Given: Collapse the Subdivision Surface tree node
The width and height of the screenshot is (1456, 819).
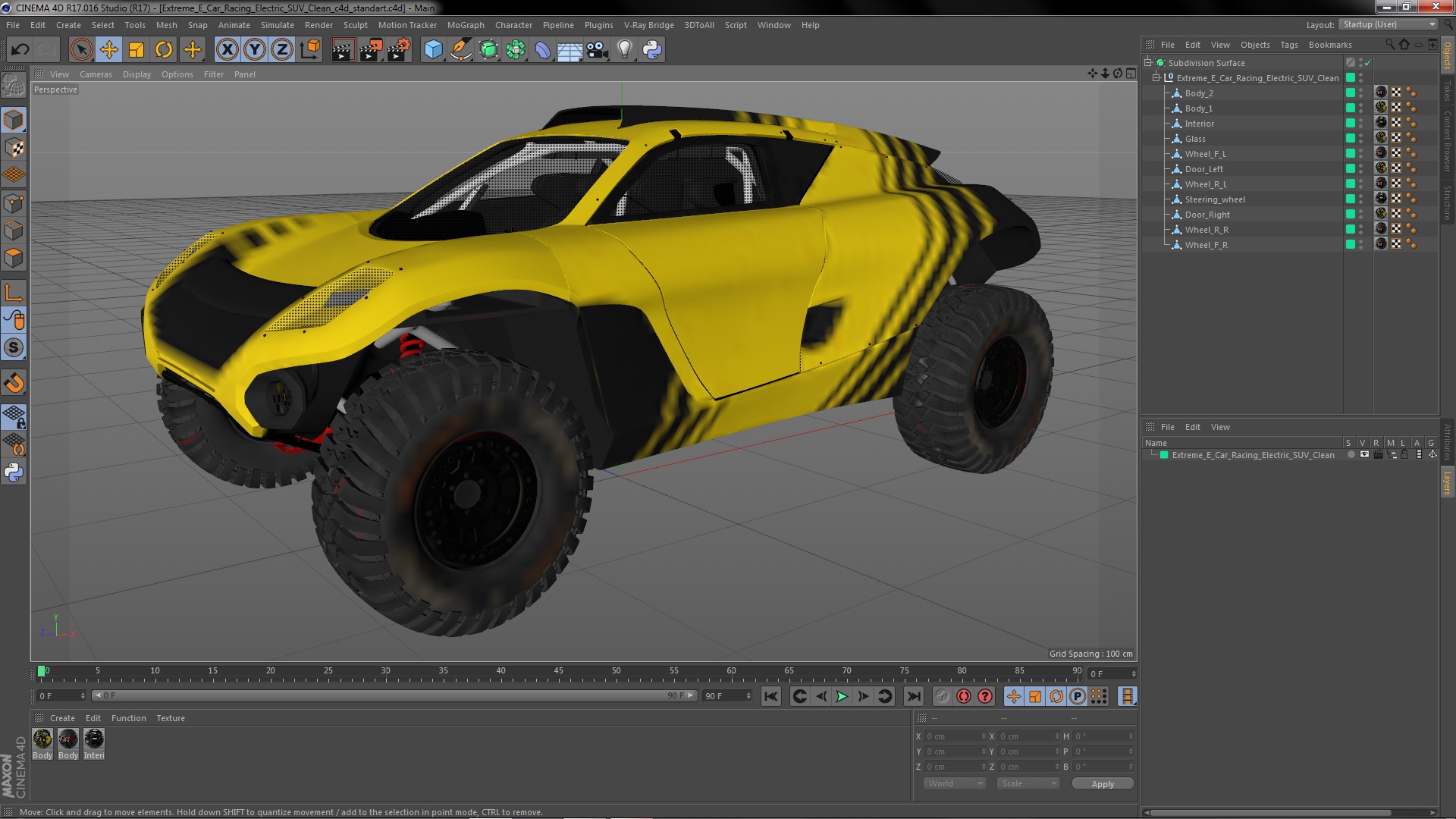Looking at the screenshot, I should coord(1148,63).
